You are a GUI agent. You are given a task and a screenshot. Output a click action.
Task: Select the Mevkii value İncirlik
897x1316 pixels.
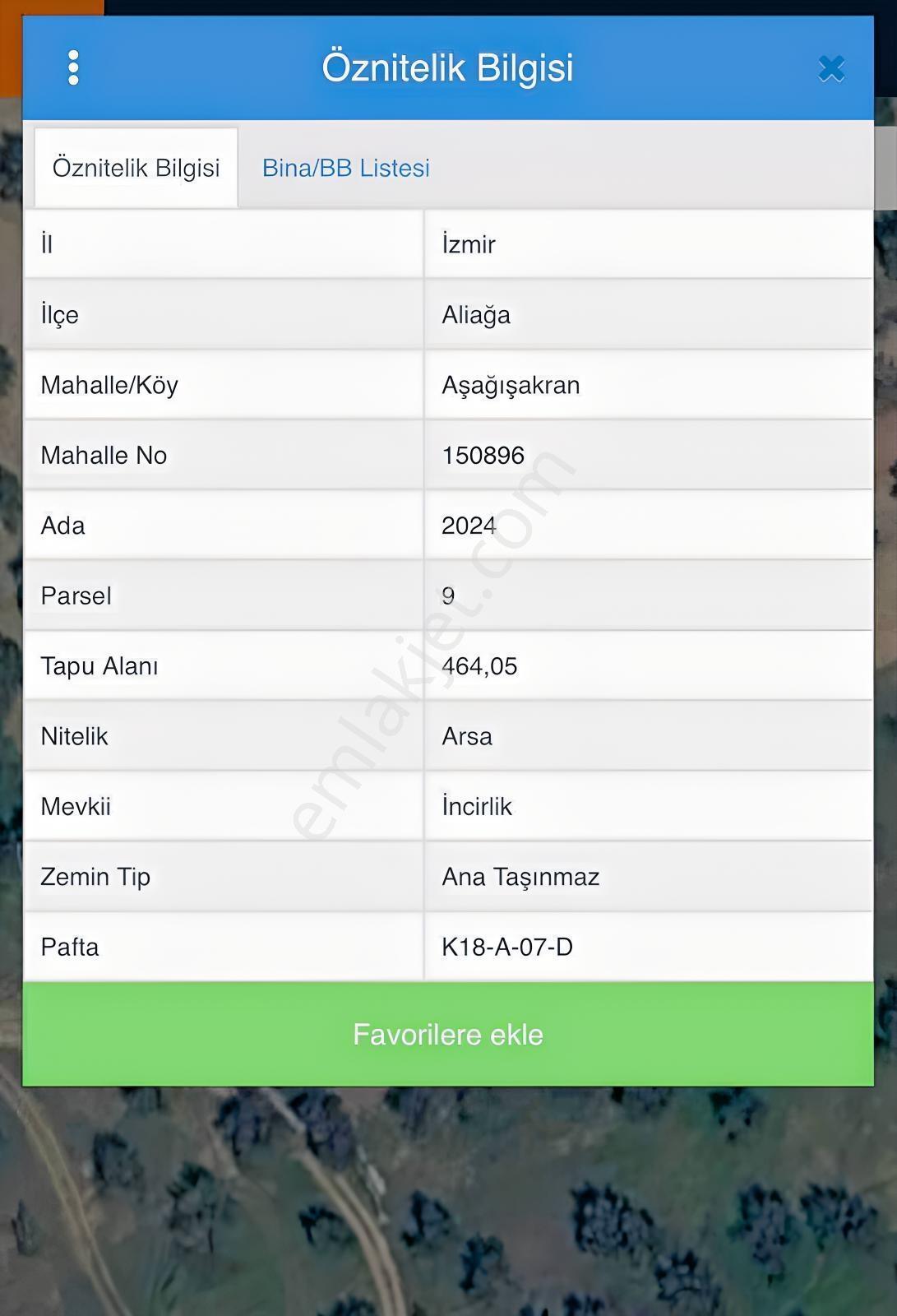[x=477, y=806]
